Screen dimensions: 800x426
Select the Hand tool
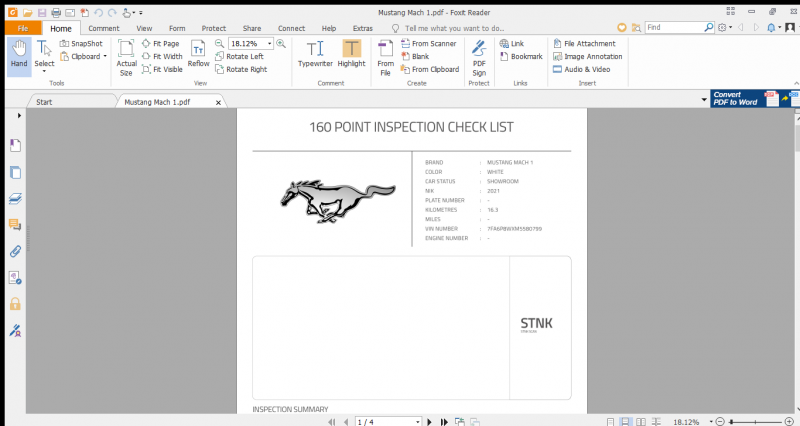(19, 55)
